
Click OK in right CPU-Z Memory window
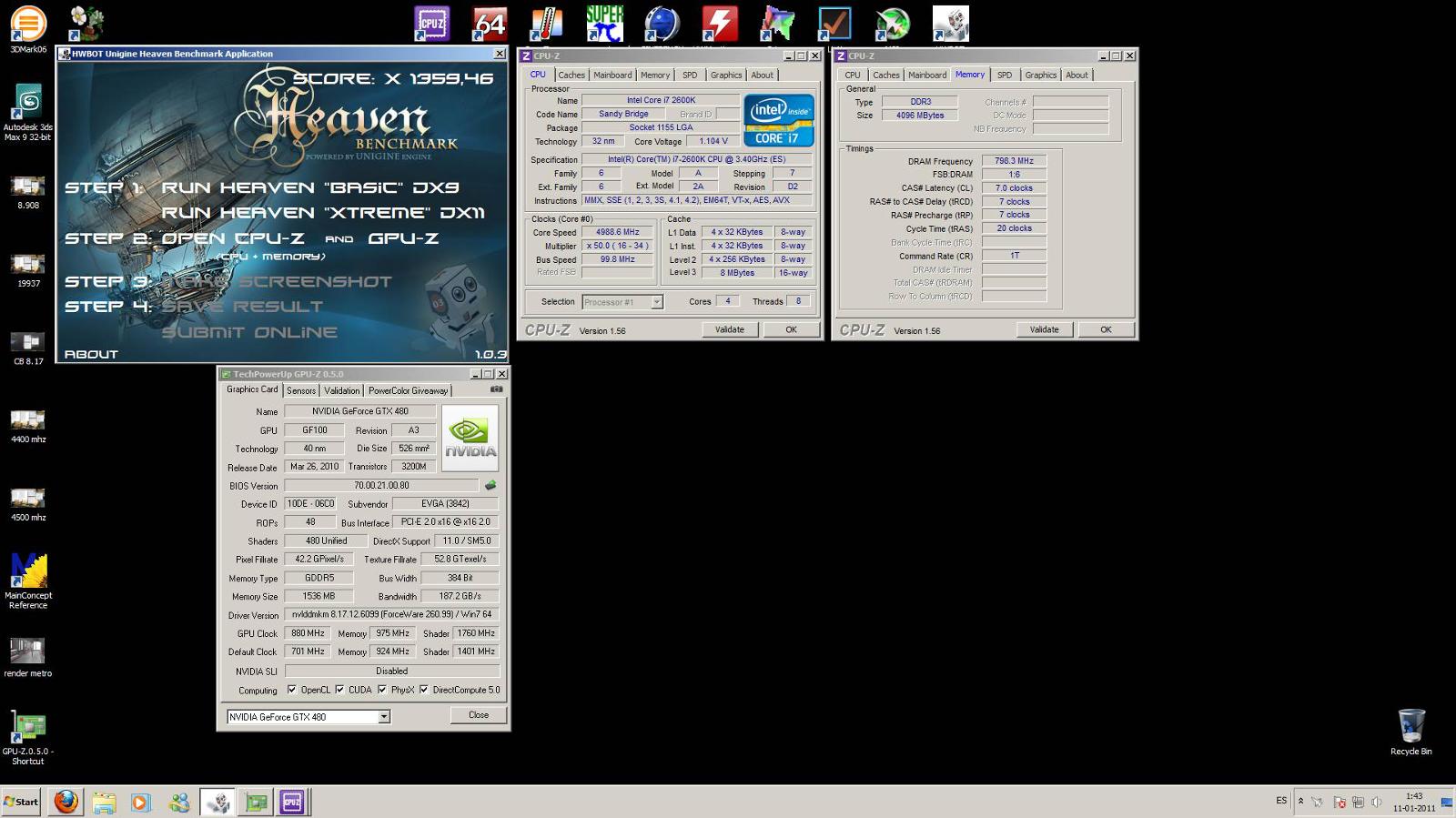[1106, 329]
